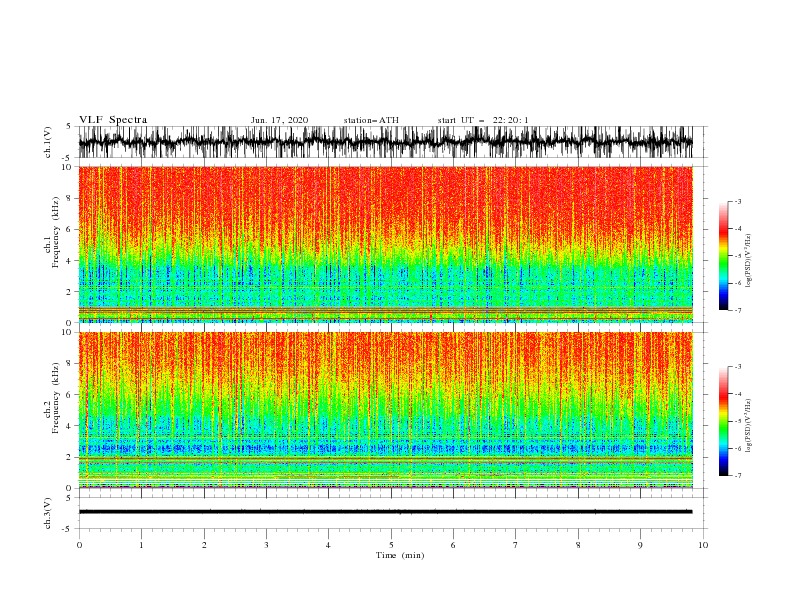Click the "8" kHz tick of ch.1 spectrogram
The height and width of the screenshot is (612, 792).
pyautogui.click(x=69, y=198)
